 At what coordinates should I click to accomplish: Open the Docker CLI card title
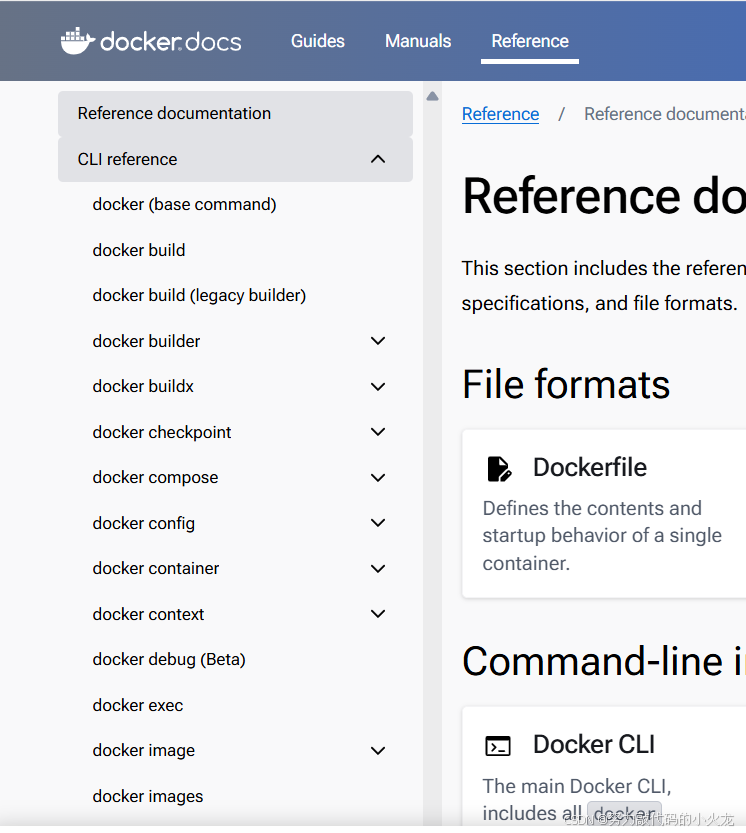pos(594,744)
